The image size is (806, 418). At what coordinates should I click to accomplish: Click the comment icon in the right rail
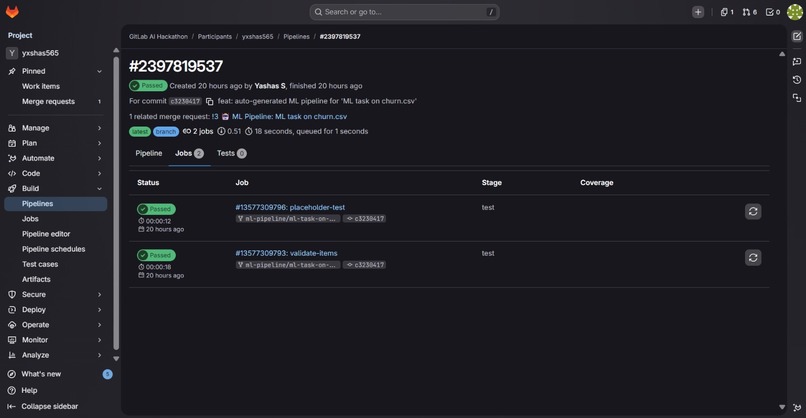coord(797,62)
